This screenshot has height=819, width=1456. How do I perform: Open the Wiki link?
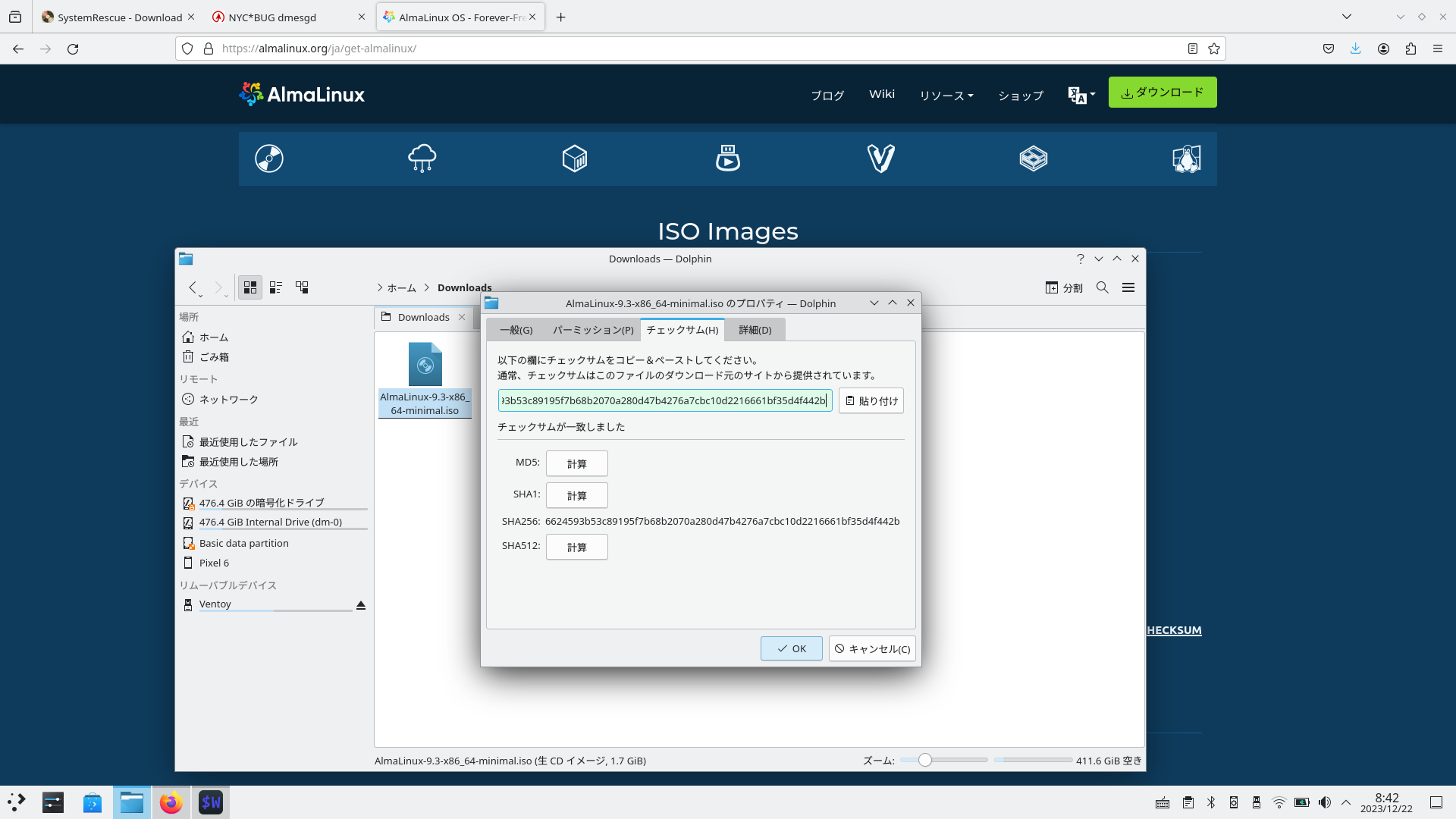882,94
